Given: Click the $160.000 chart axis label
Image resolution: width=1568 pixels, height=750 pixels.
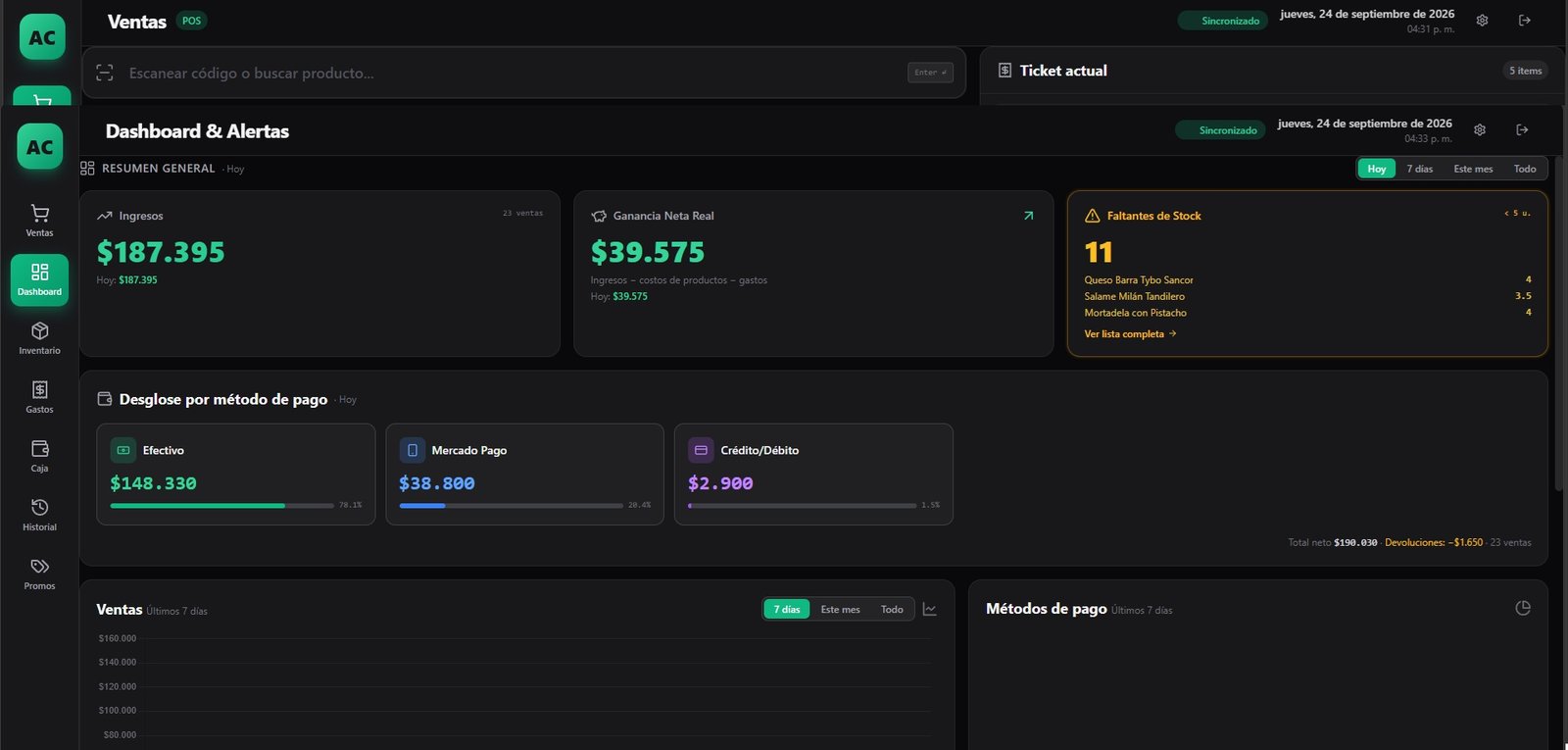Looking at the screenshot, I should coord(118,638).
